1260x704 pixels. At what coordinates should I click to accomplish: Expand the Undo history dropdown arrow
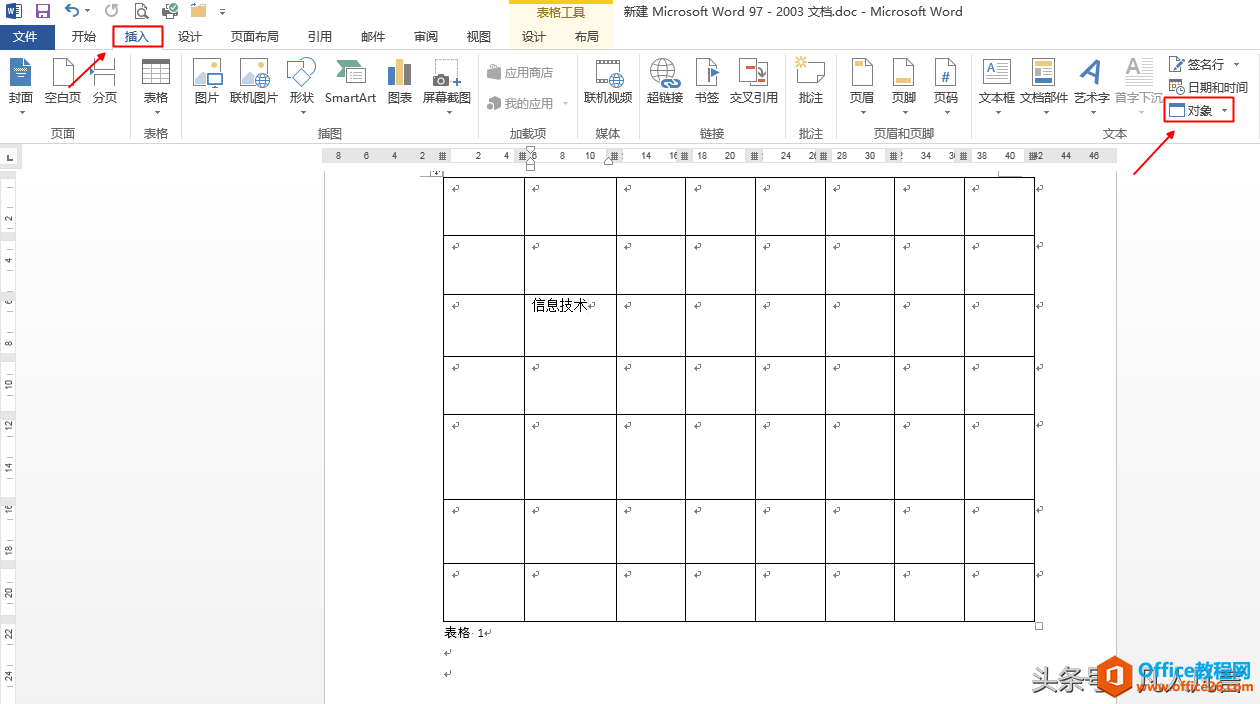pyautogui.click(x=88, y=11)
